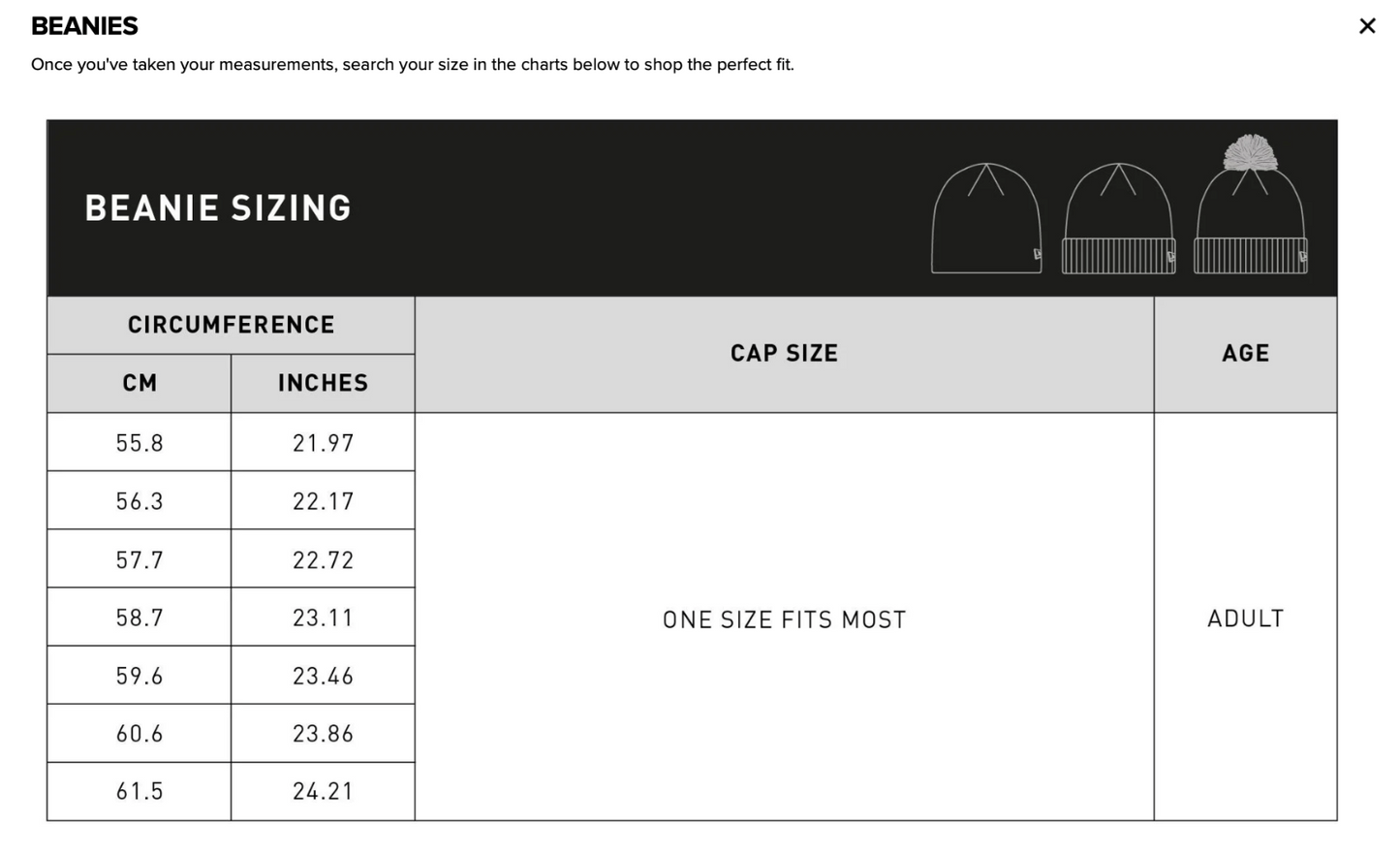This screenshot has height=855, width=1400.
Task: Select the 61.5 cm cell
Action: pos(140,792)
